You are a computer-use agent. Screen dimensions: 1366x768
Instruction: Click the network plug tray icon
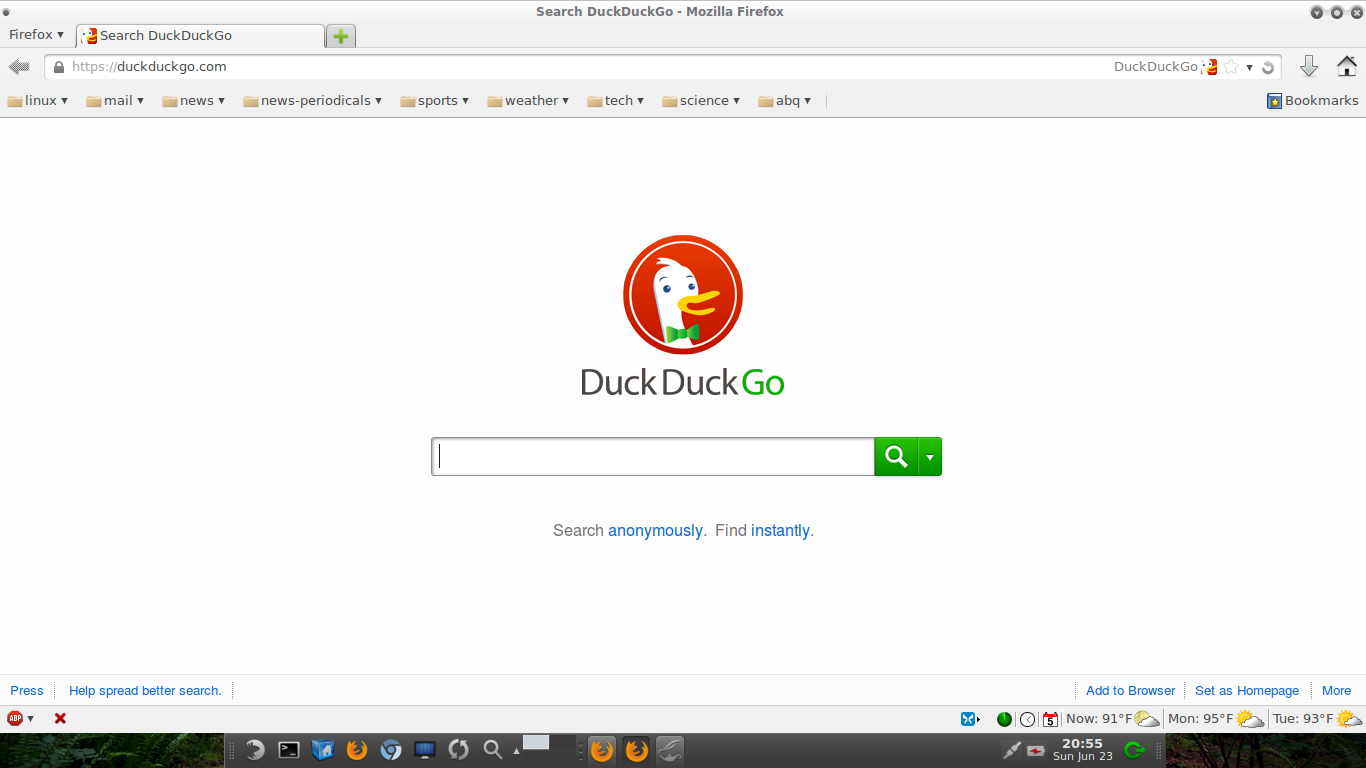click(x=1012, y=750)
